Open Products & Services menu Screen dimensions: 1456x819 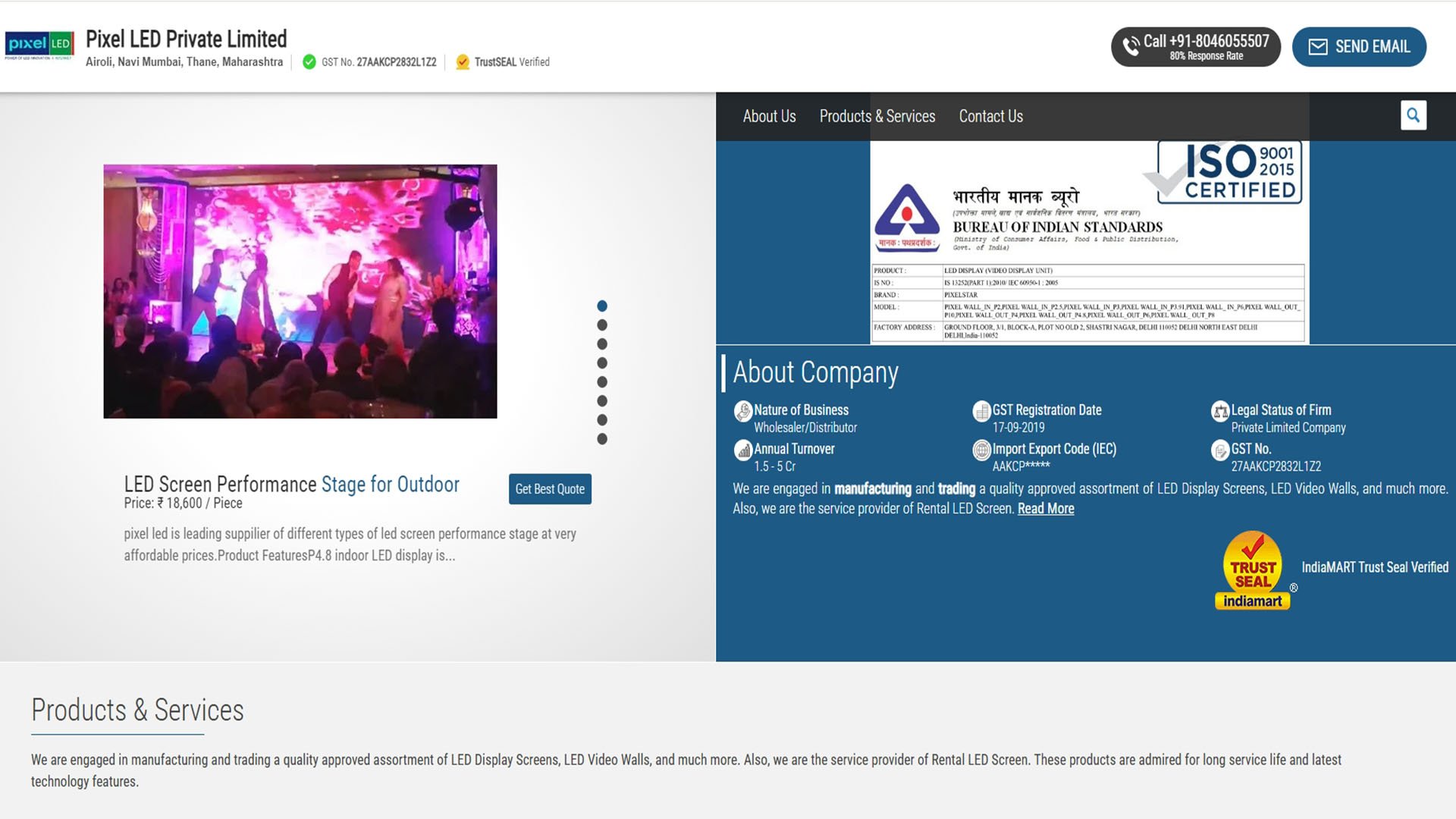pyautogui.click(x=877, y=116)
